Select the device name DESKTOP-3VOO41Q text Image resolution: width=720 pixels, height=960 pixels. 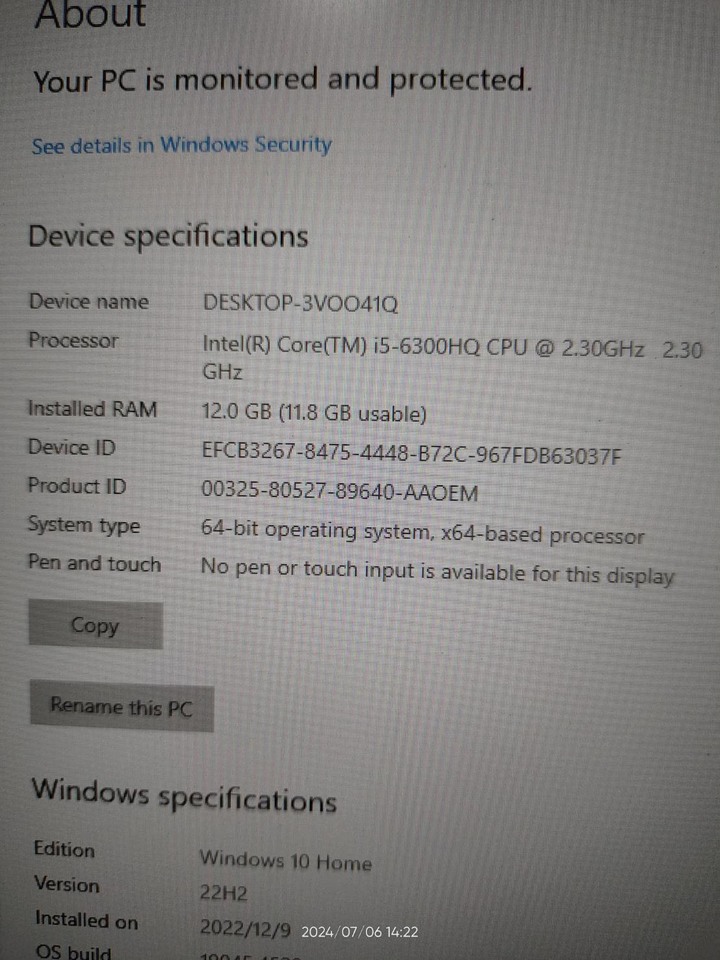(301, 303)
